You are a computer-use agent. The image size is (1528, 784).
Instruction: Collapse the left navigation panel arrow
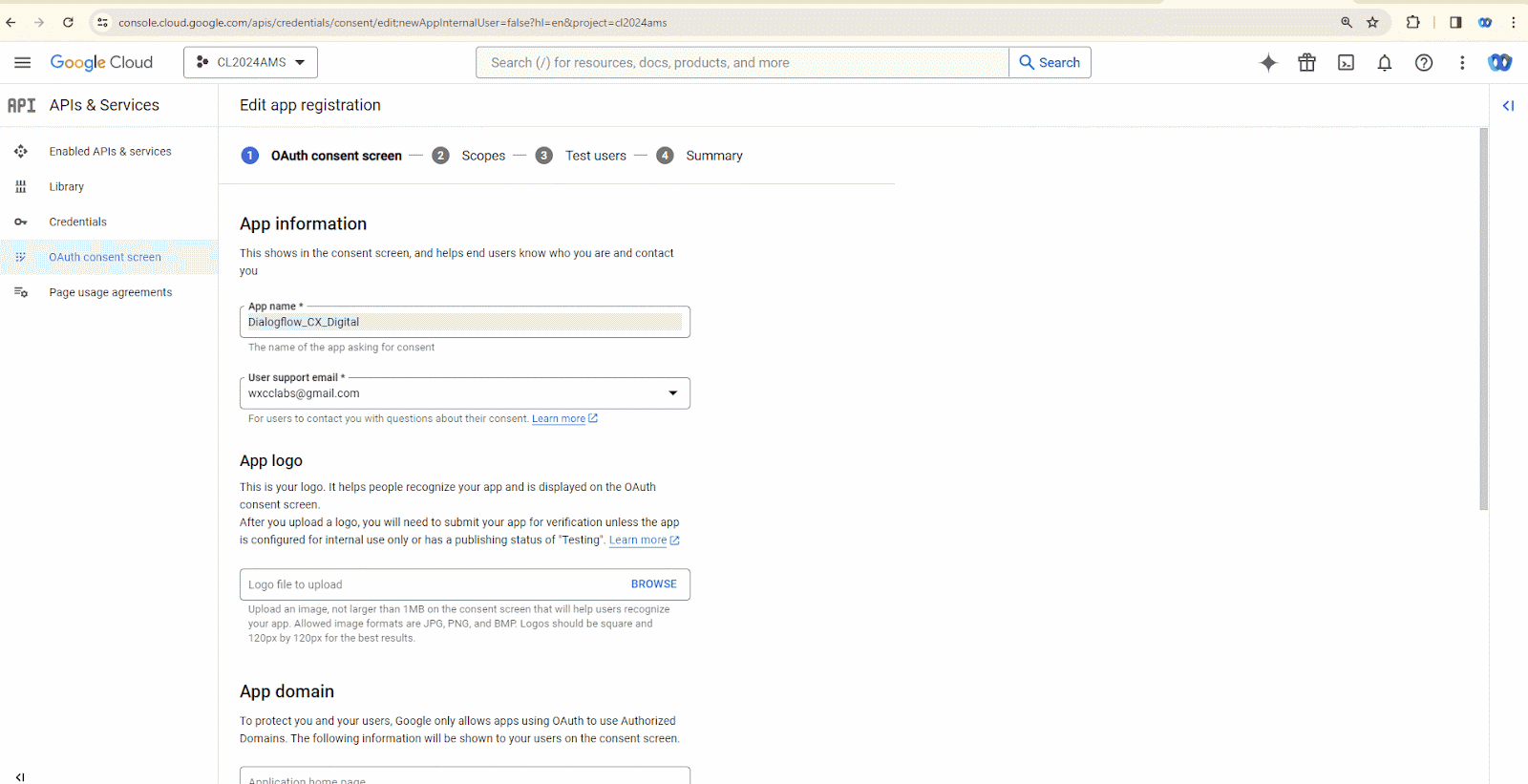[x=20, y=776]
